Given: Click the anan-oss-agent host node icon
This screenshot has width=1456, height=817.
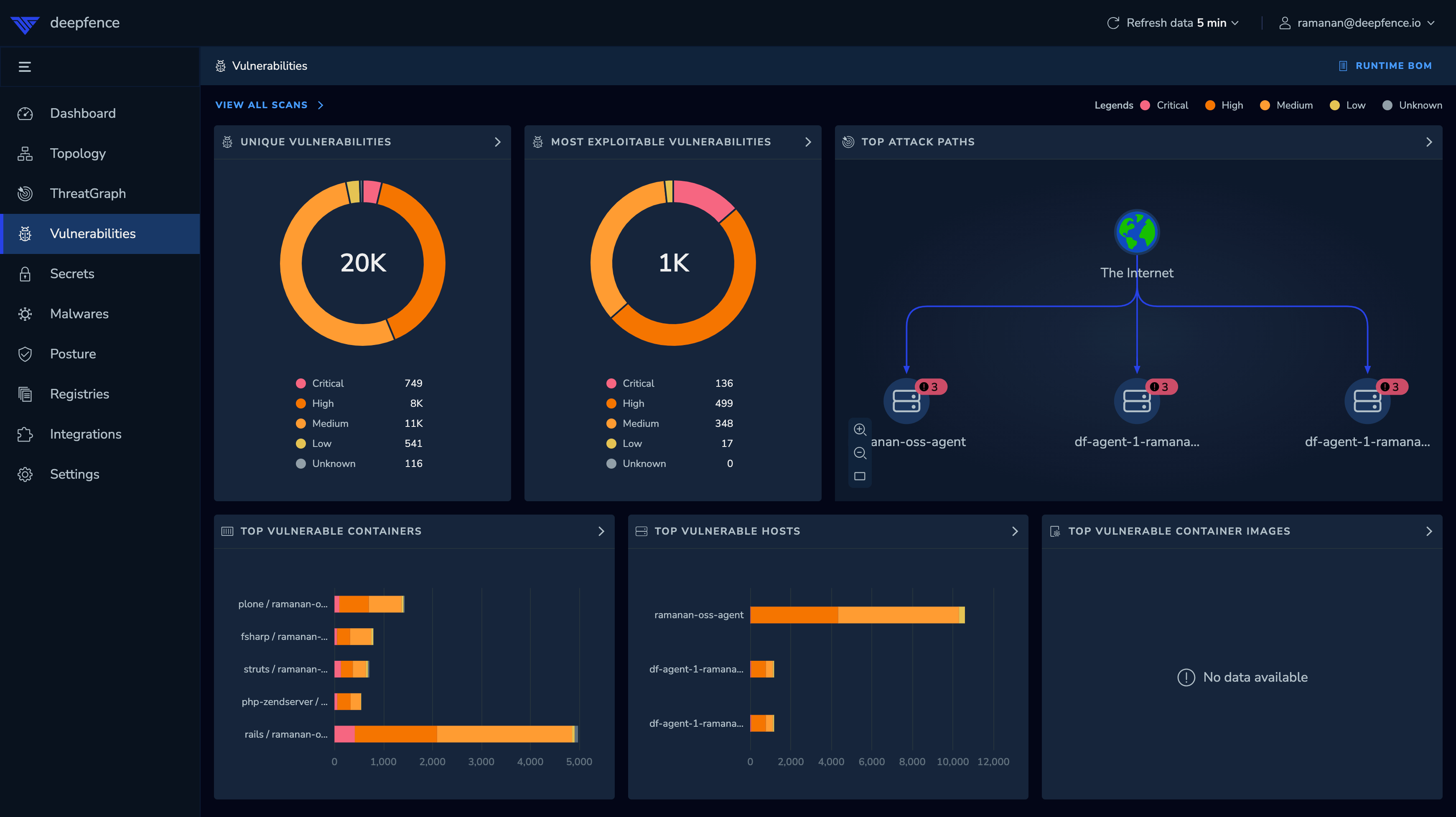Looking at the screenshot, I should tap(906, 401).
